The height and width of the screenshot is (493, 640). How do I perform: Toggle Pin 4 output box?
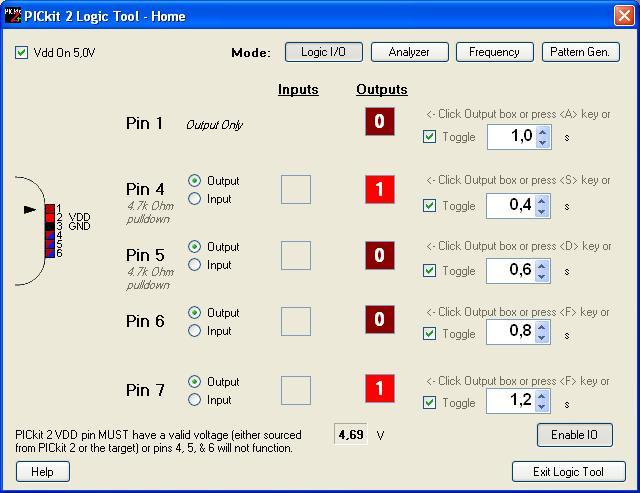380,189
